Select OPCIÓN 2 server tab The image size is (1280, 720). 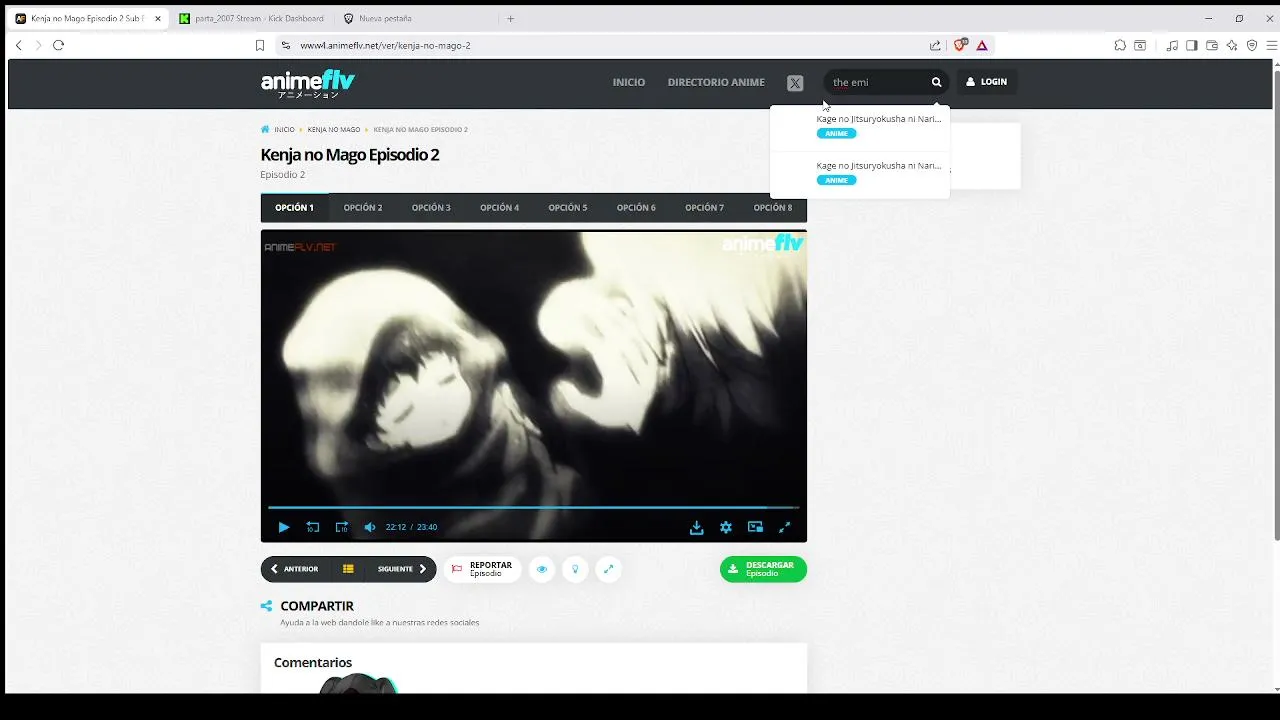pos(363,208)
